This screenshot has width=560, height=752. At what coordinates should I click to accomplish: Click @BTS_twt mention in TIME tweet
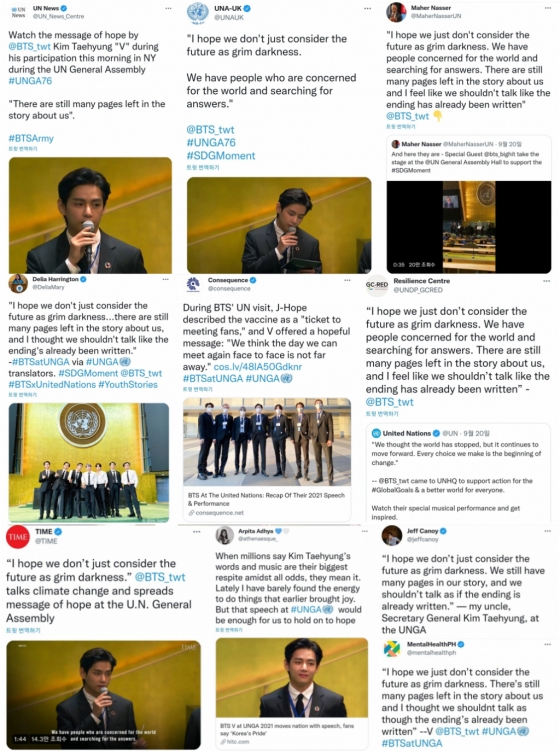click(160, 577)
